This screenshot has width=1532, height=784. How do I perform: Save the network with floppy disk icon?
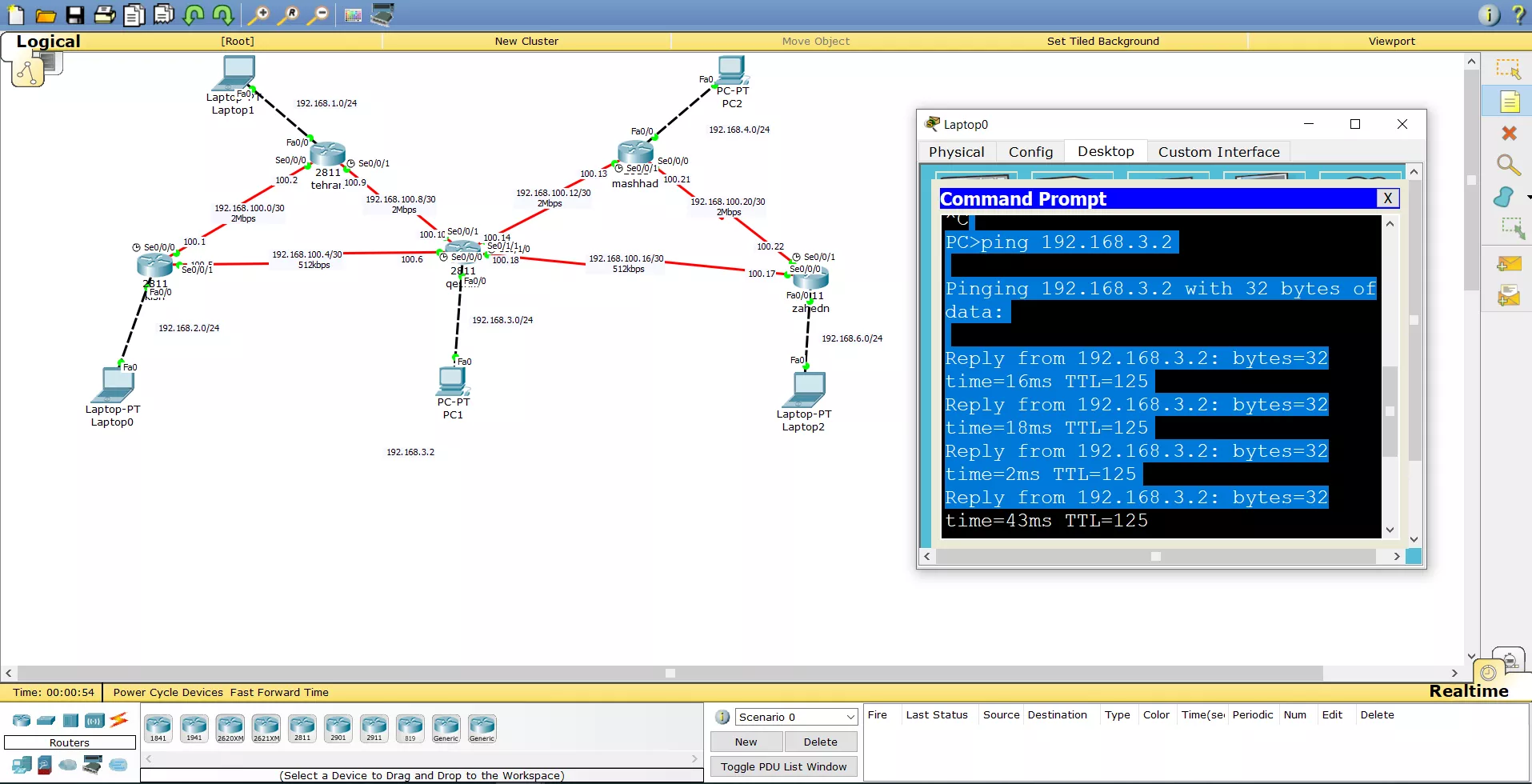[75, 14]
